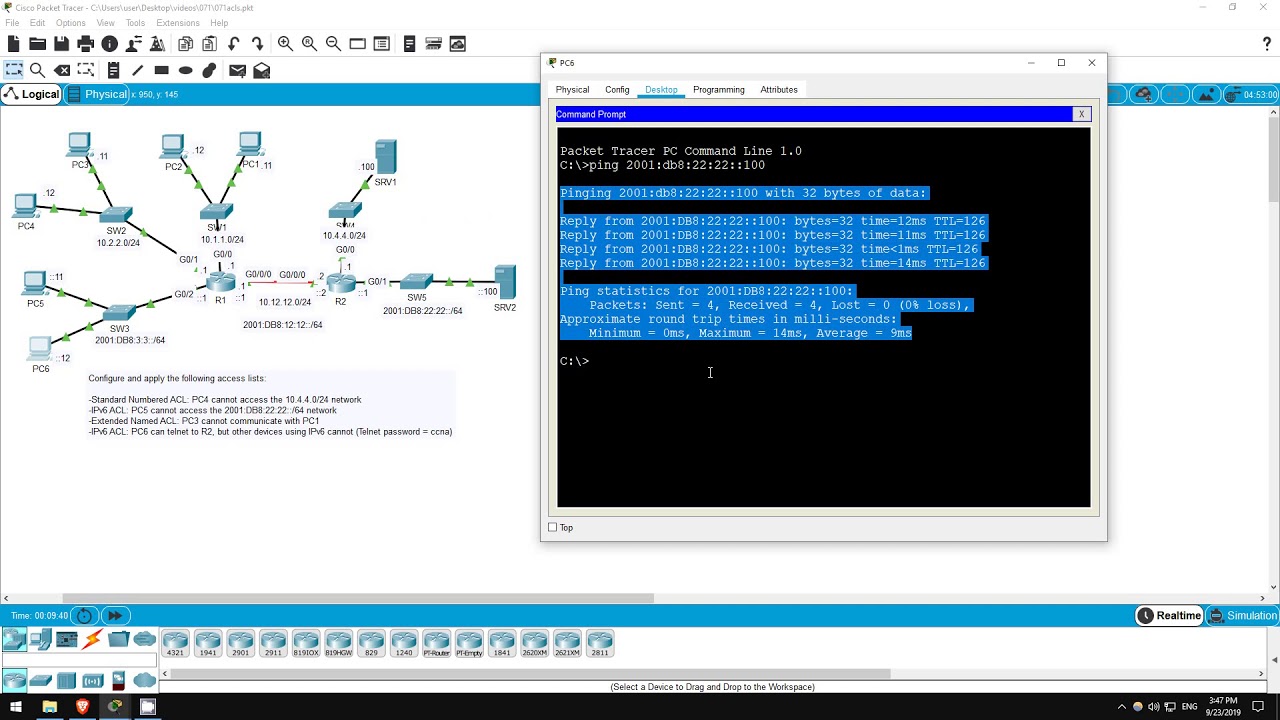Select switch SW5 in the topology
Screen dimensions: 1280x720
click(x=417, y=282)
